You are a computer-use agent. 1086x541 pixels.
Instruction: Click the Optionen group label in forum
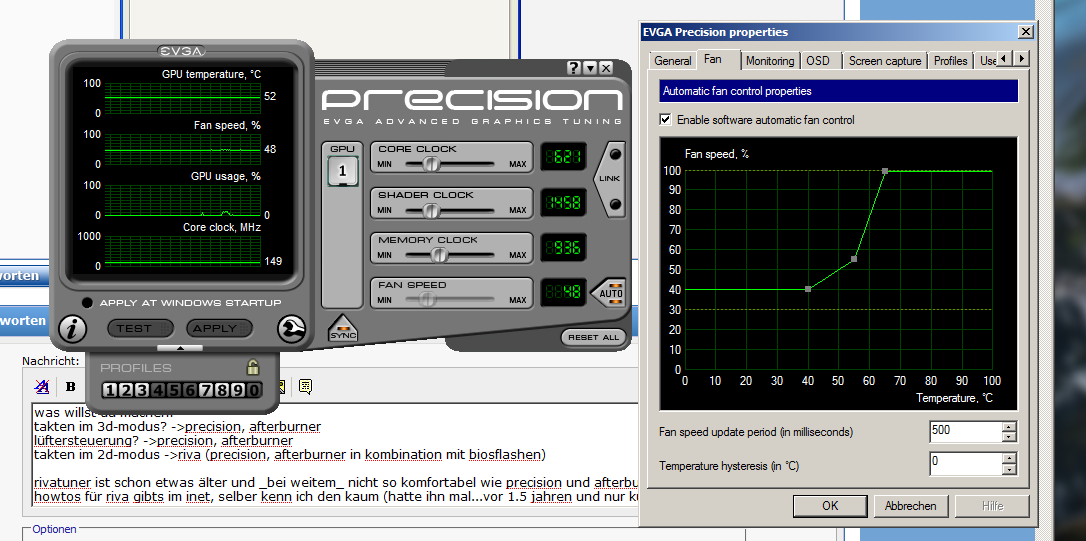click(54, 529)
